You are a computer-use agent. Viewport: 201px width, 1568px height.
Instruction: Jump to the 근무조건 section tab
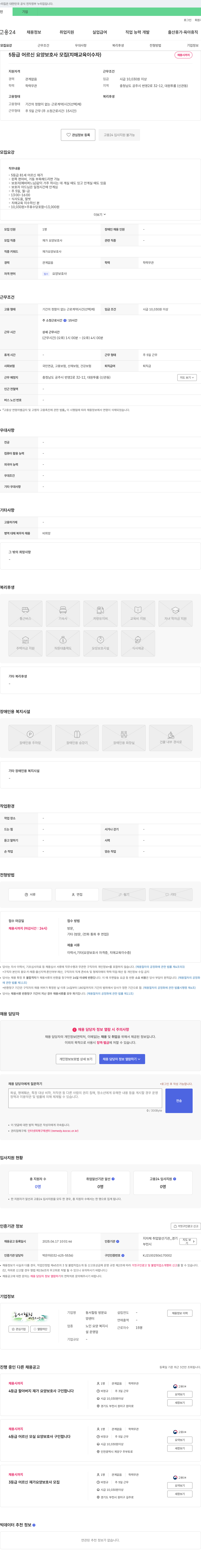coord(43,46)
